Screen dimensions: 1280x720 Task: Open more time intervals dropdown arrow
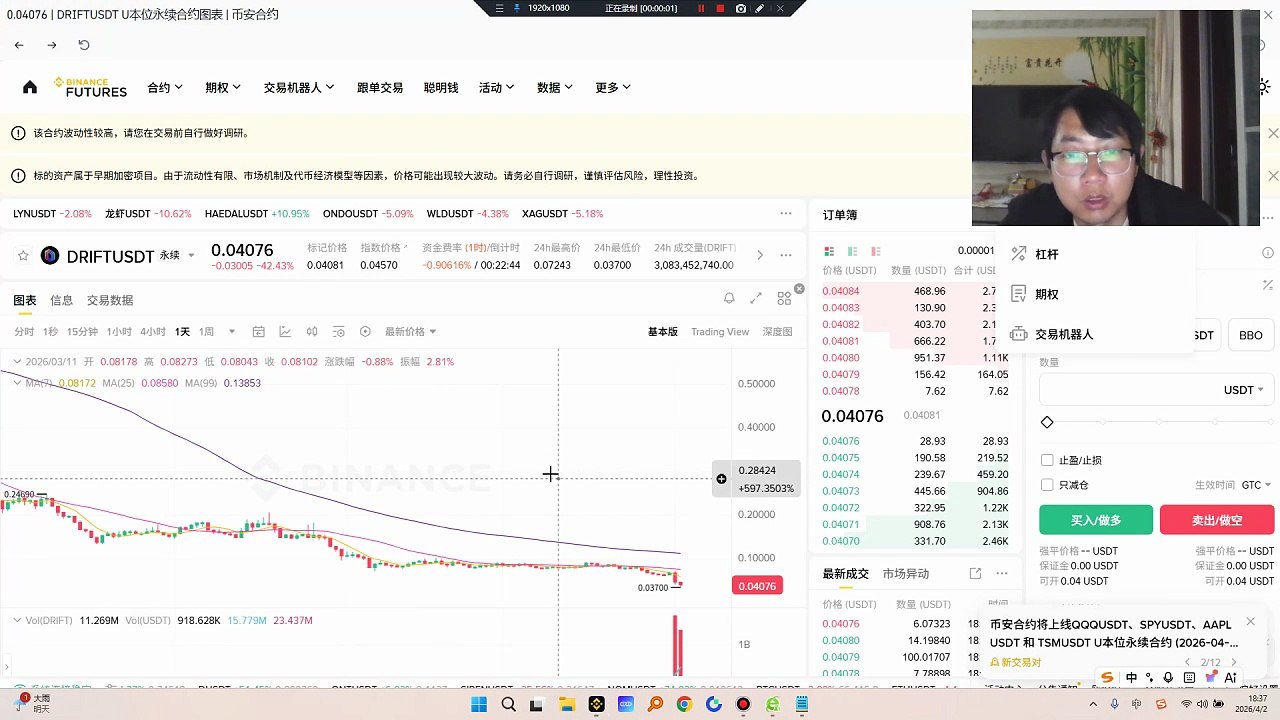coord(232,332)
